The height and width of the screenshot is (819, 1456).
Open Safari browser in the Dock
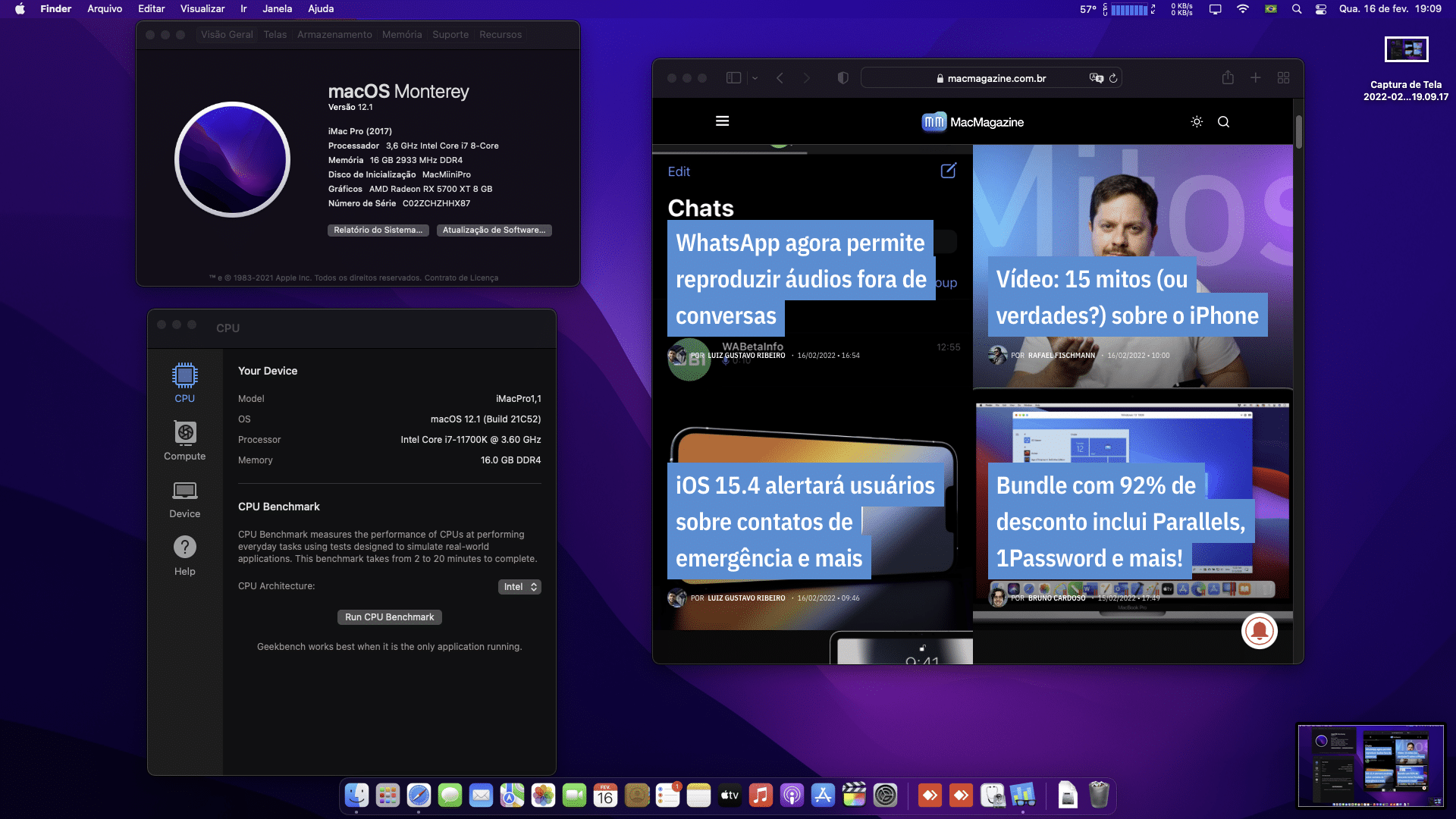click(419, 794)
